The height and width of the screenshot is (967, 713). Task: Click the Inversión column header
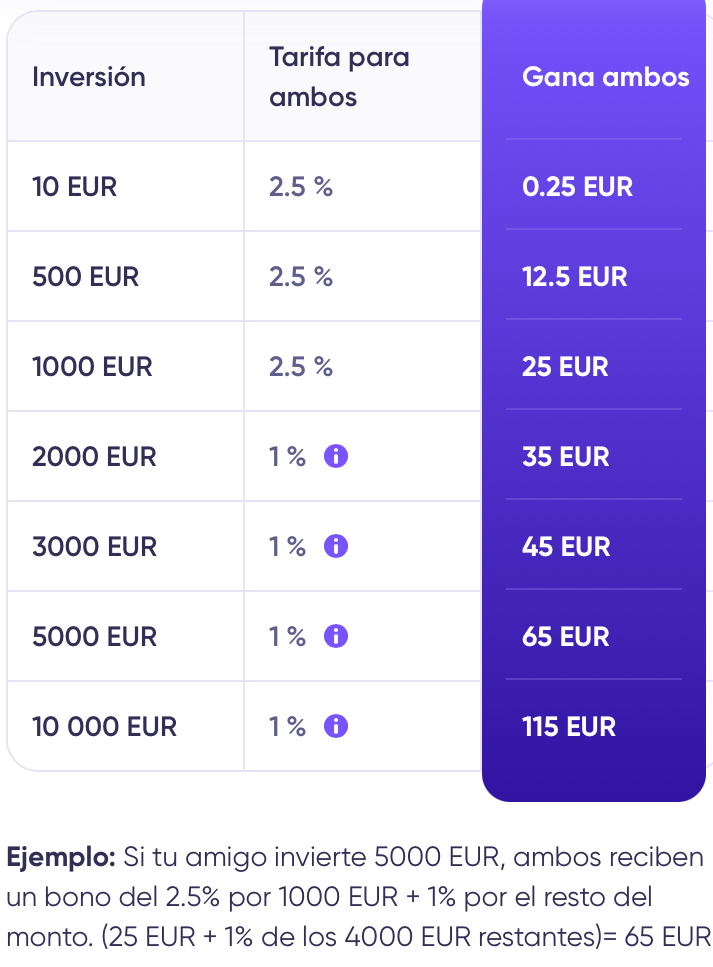pyautogui.click(x=89, y=77)
